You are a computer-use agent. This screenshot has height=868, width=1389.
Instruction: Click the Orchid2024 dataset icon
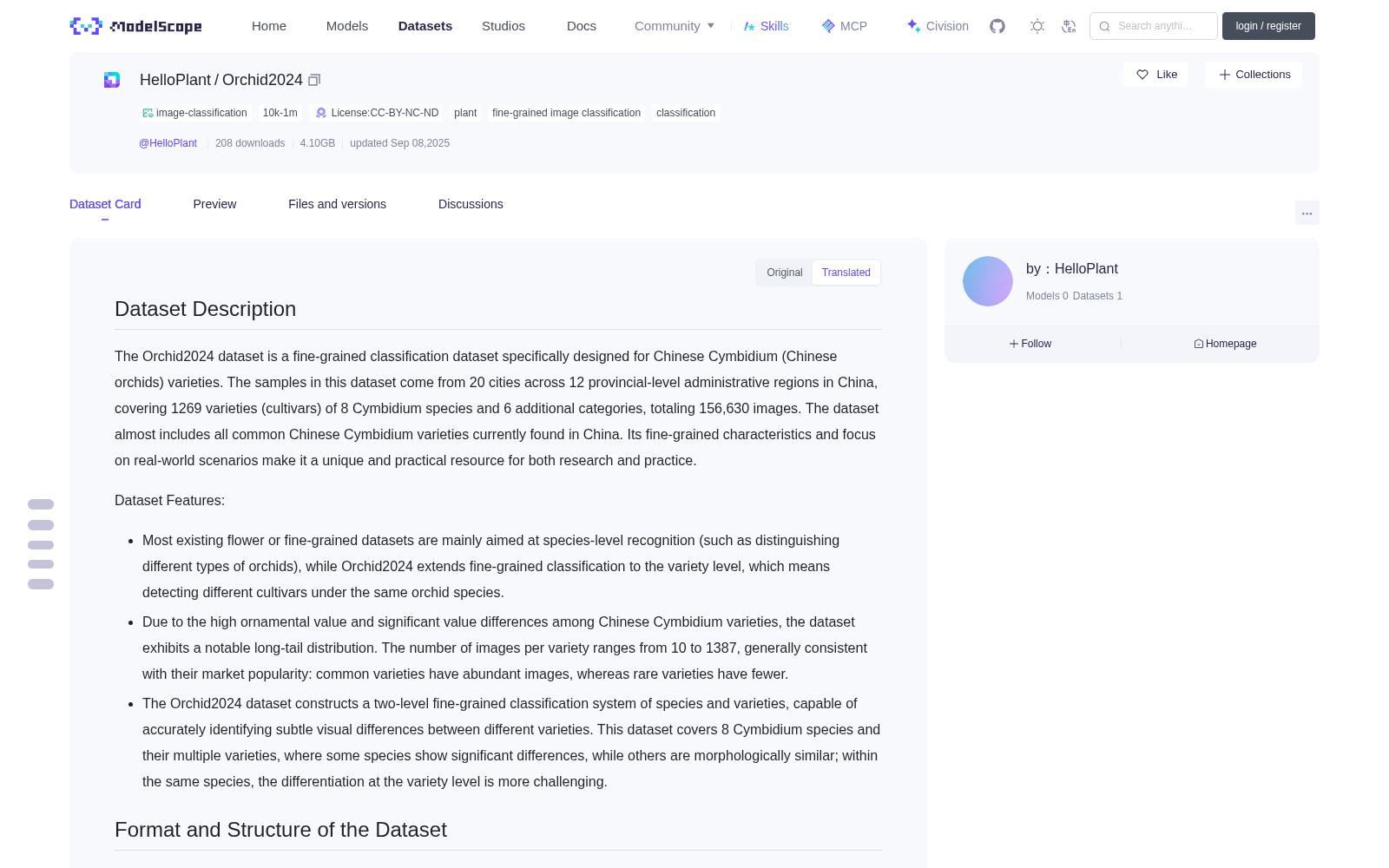(112, 80)
